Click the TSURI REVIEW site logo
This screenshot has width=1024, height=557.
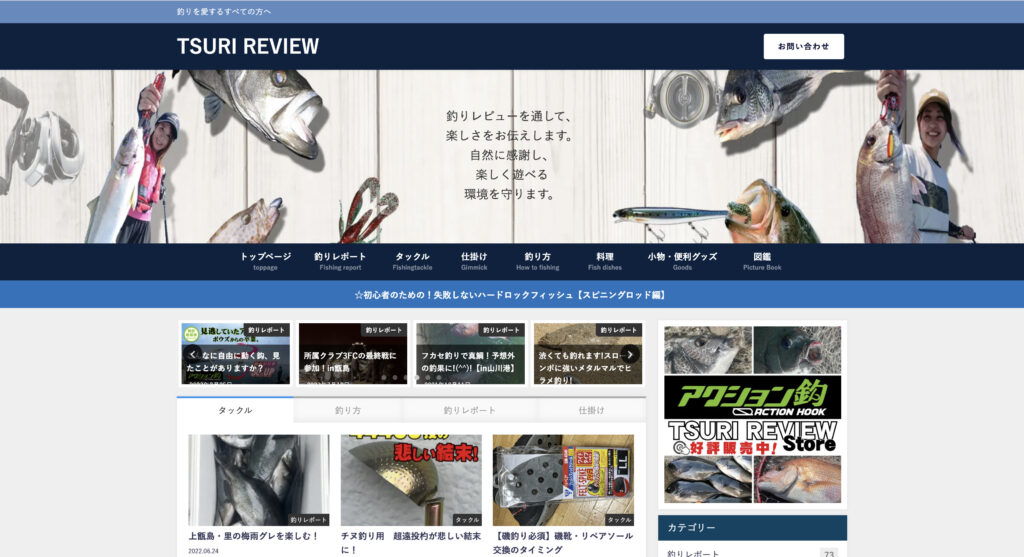click(x=248, y=46)
